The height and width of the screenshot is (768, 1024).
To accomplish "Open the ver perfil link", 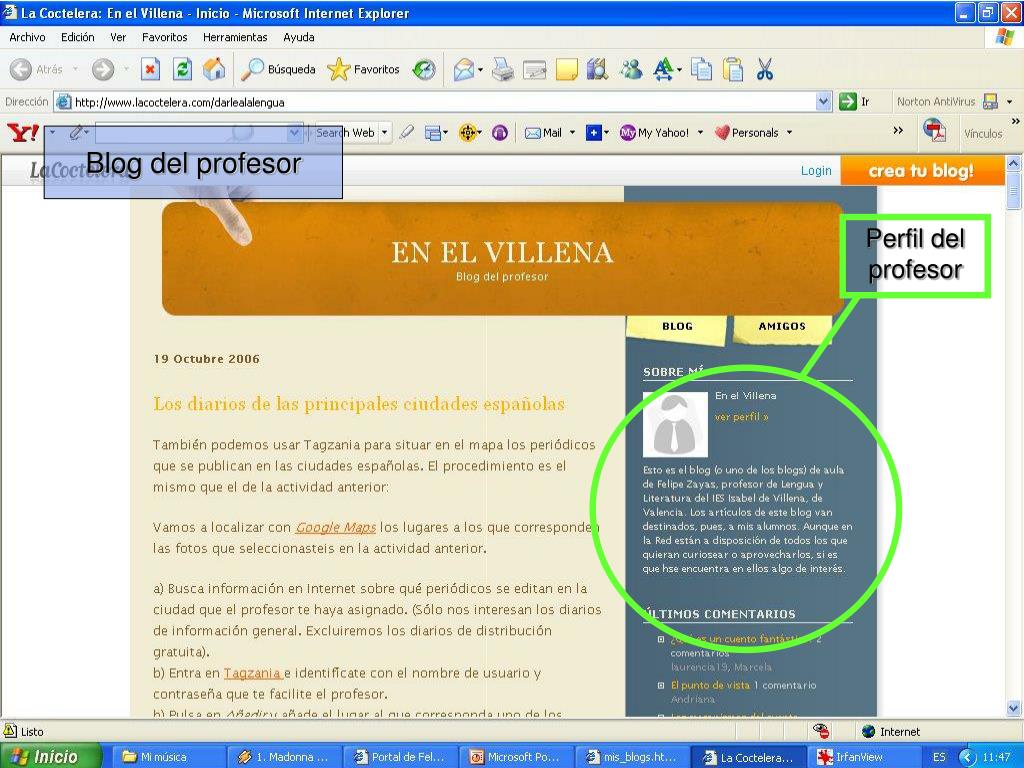I will [x=742, y=417].
